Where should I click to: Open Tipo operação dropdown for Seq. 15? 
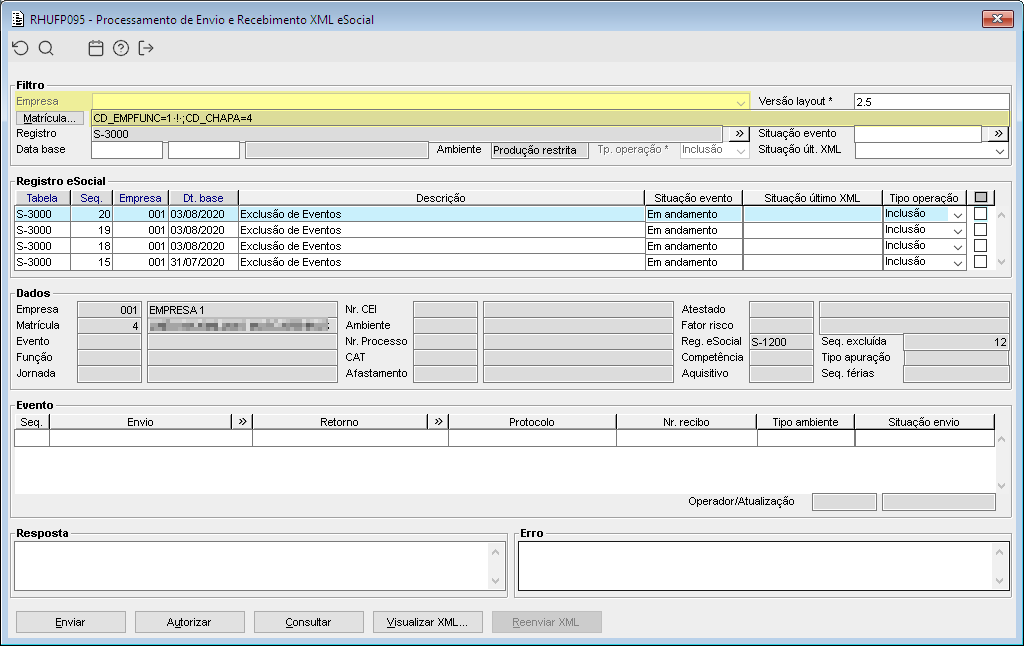957,262
